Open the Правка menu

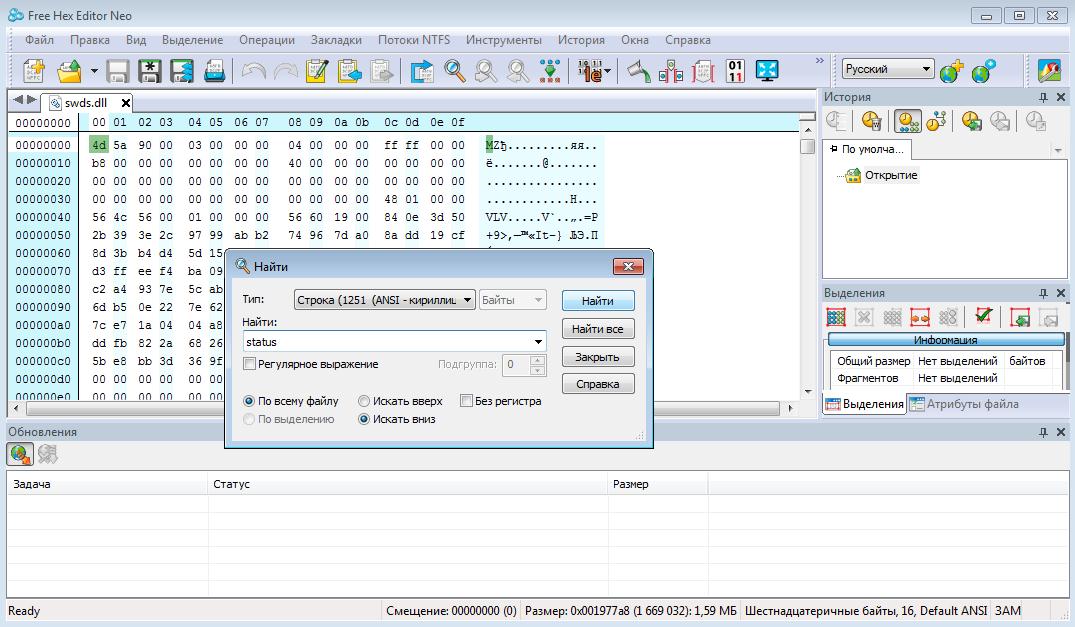(90, 40)
